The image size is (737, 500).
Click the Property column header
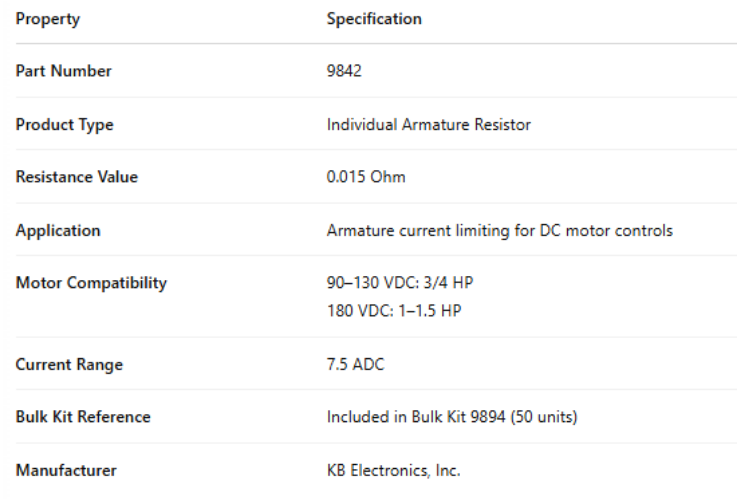(48, 19)
